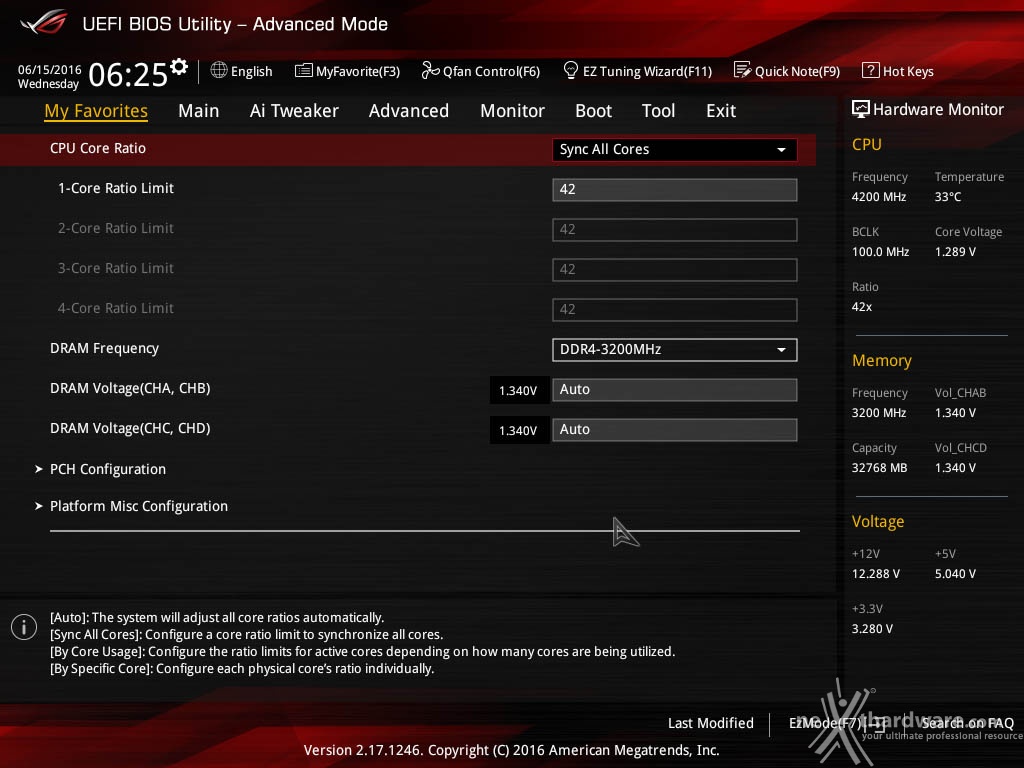Click the DRAM Frequency label
1024x768 pixels.
tap(104, 348)
